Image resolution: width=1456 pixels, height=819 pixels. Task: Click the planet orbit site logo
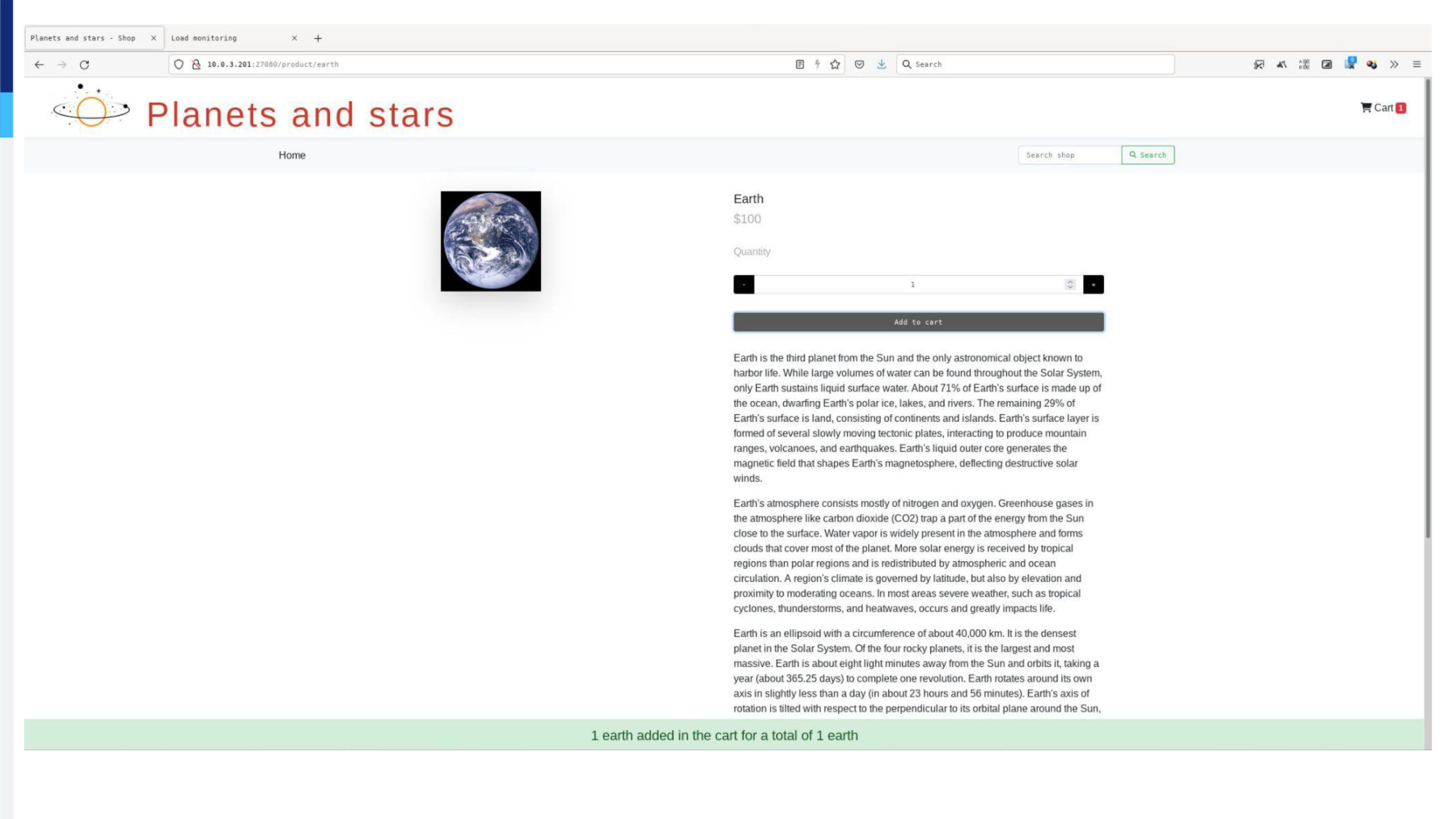91,107
